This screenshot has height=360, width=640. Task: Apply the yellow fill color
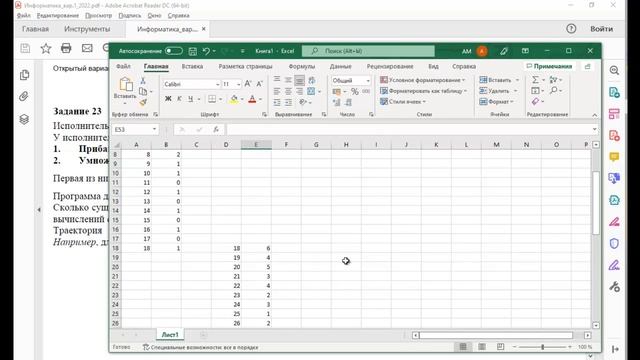234,99
